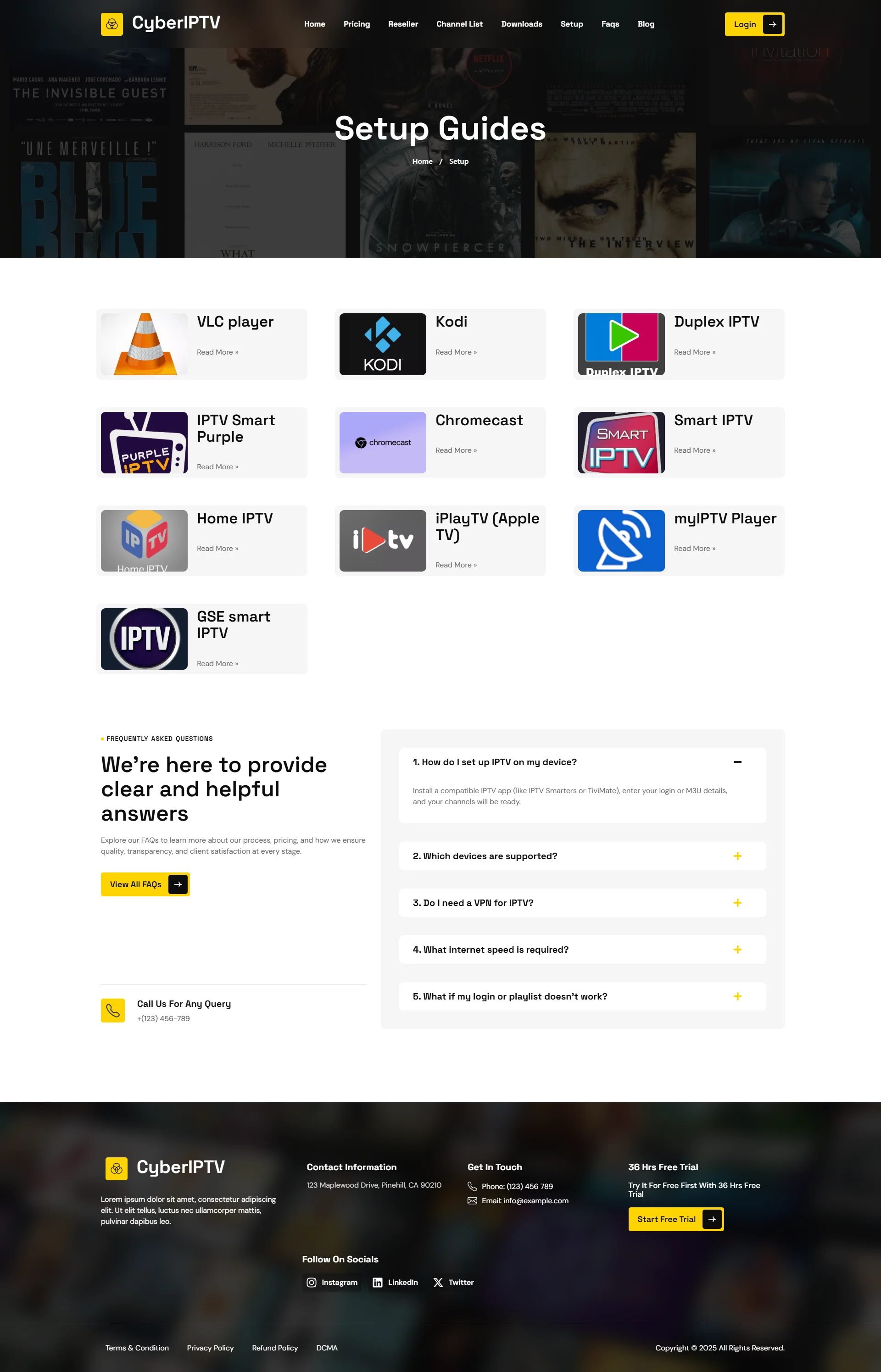881x1372 pixels.
Task: Click the myIPTV Player satellite icon
Action: (x=620, y=540)
